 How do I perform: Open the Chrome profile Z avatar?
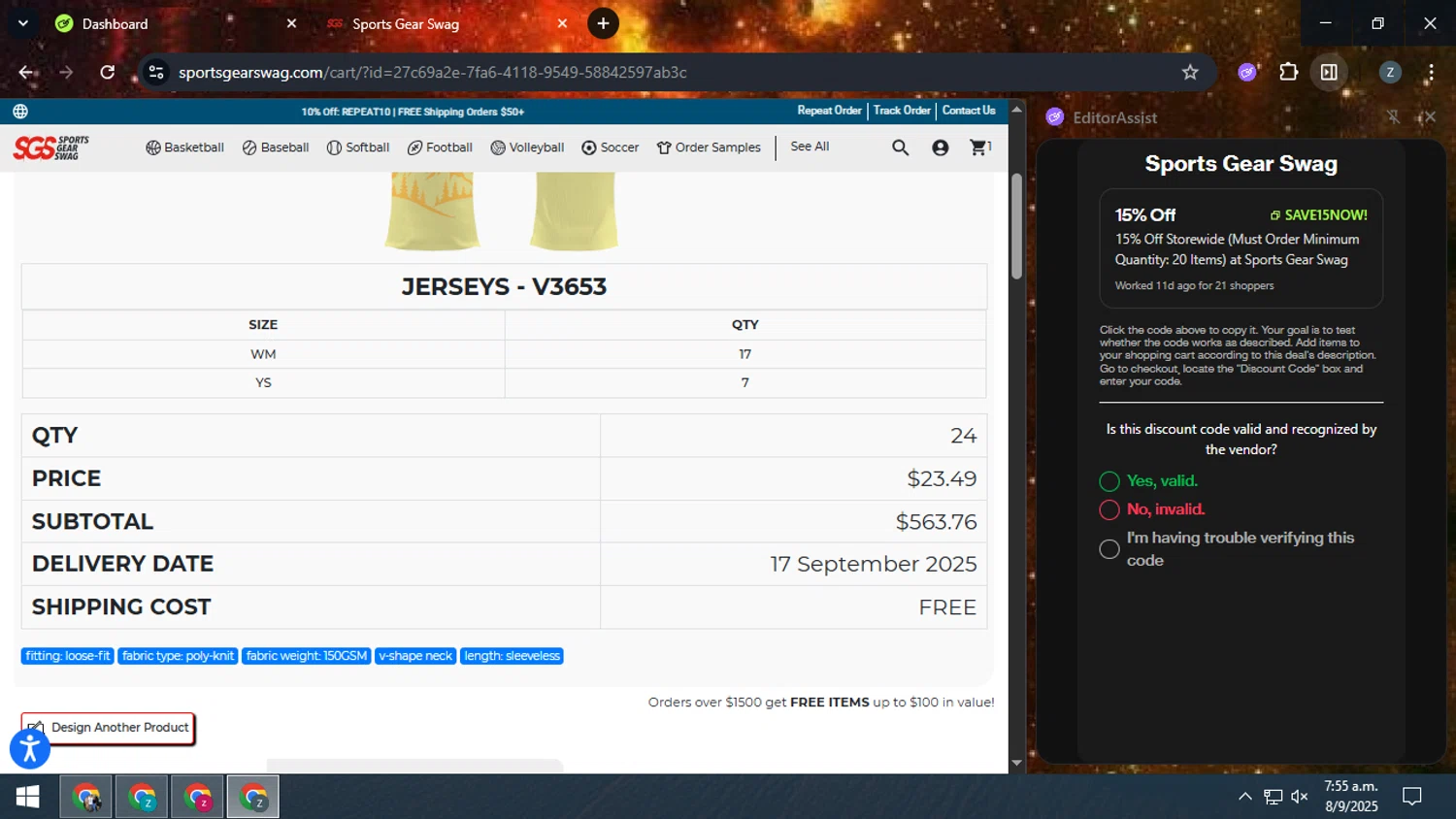tap(1390, 72)
